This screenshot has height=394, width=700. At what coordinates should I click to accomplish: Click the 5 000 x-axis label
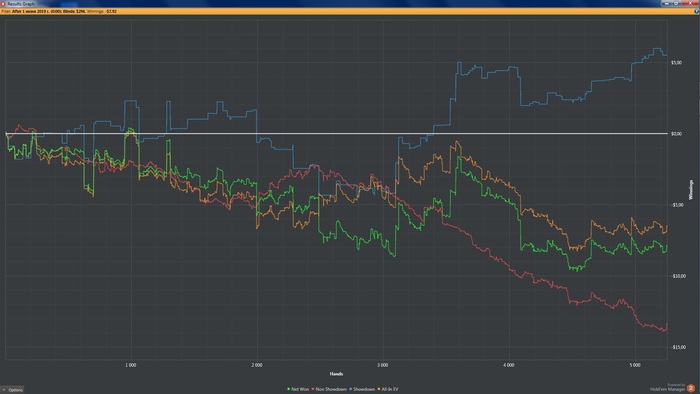pos(635,365)
